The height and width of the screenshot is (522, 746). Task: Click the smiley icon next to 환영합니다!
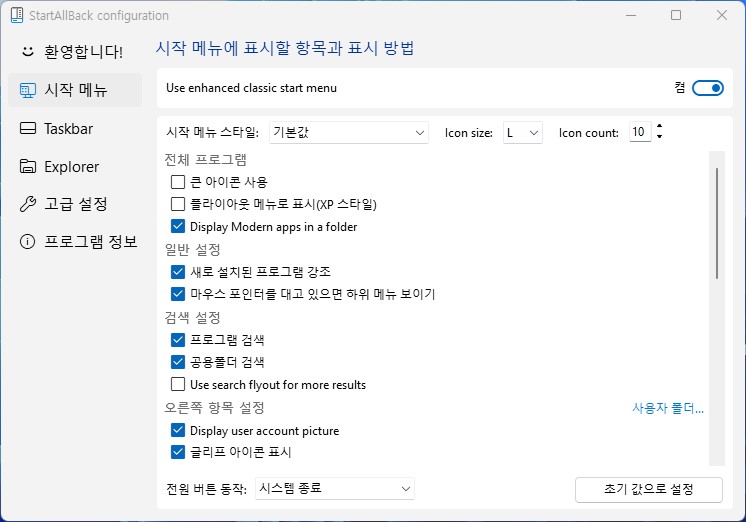pos(28,51)
